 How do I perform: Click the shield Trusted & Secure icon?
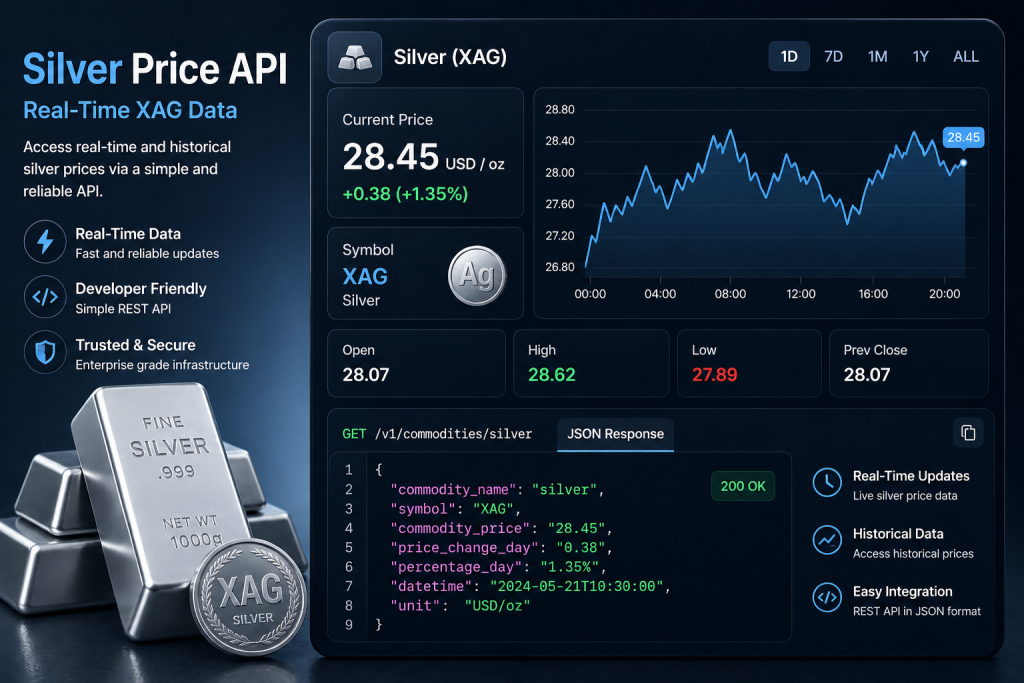45,353
